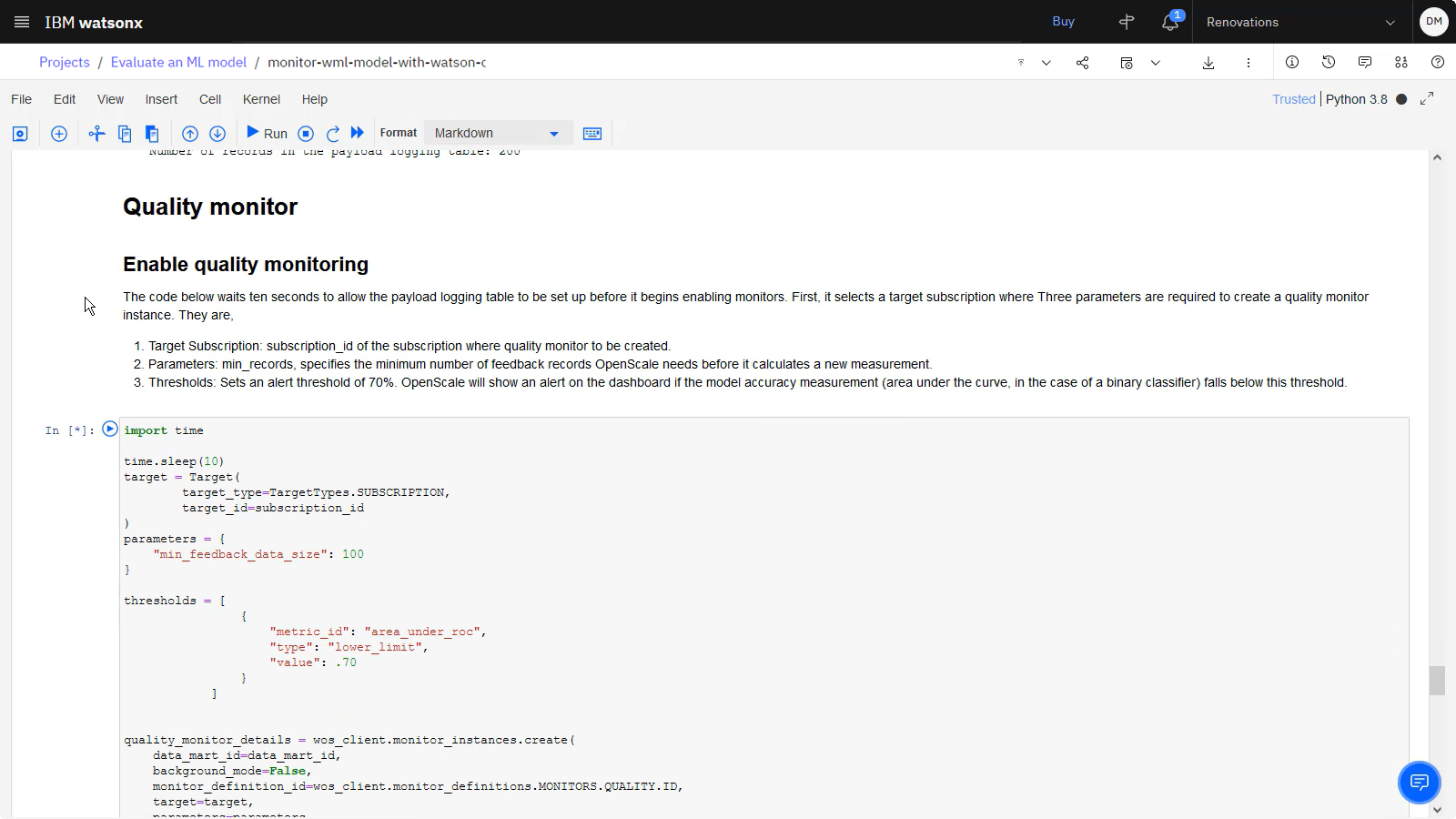Open the Insert menu
The width and height of the screenshot is (1456, 819).
tap(161, 99)
